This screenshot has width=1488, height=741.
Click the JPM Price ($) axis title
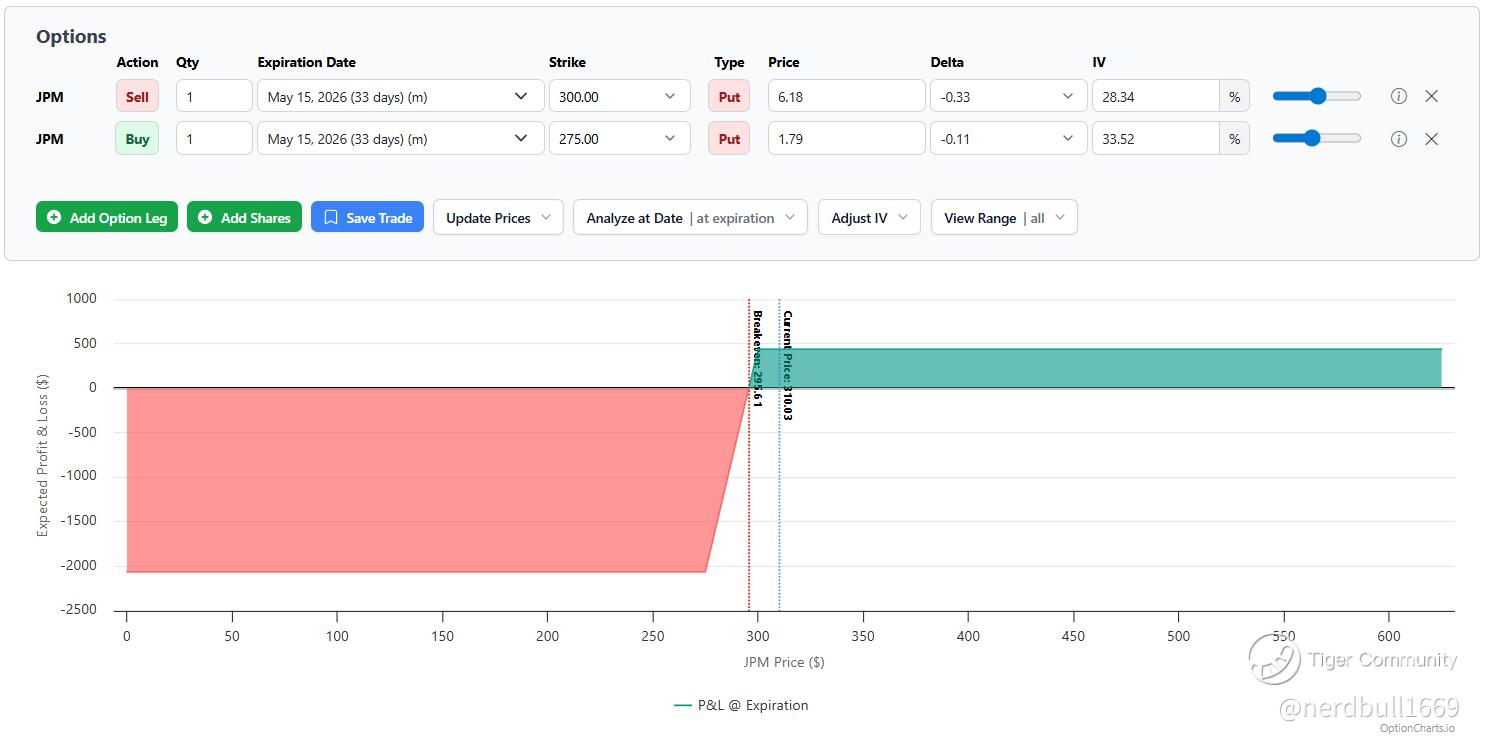(784, 662)
